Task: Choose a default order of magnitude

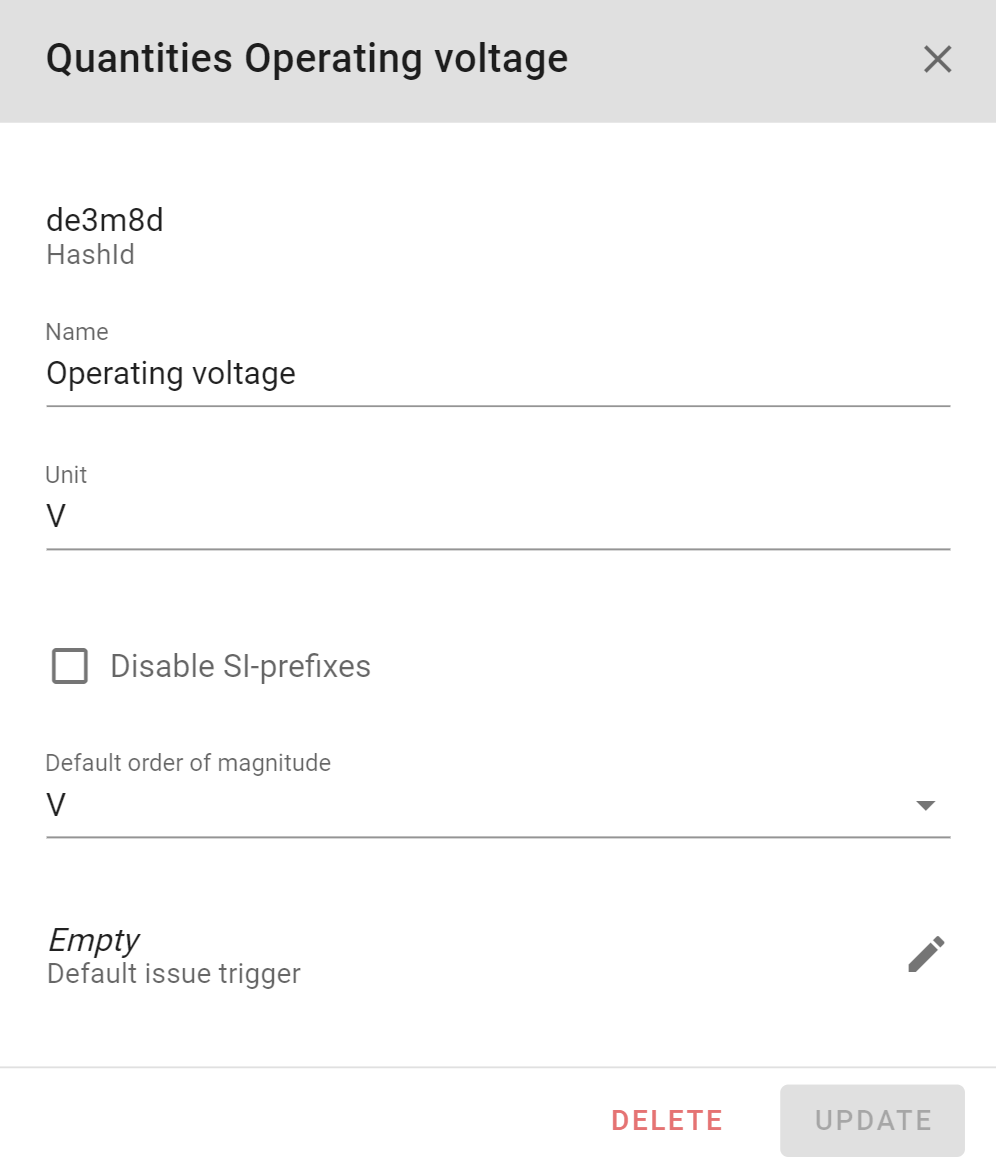Action: [x=500, y=805]
